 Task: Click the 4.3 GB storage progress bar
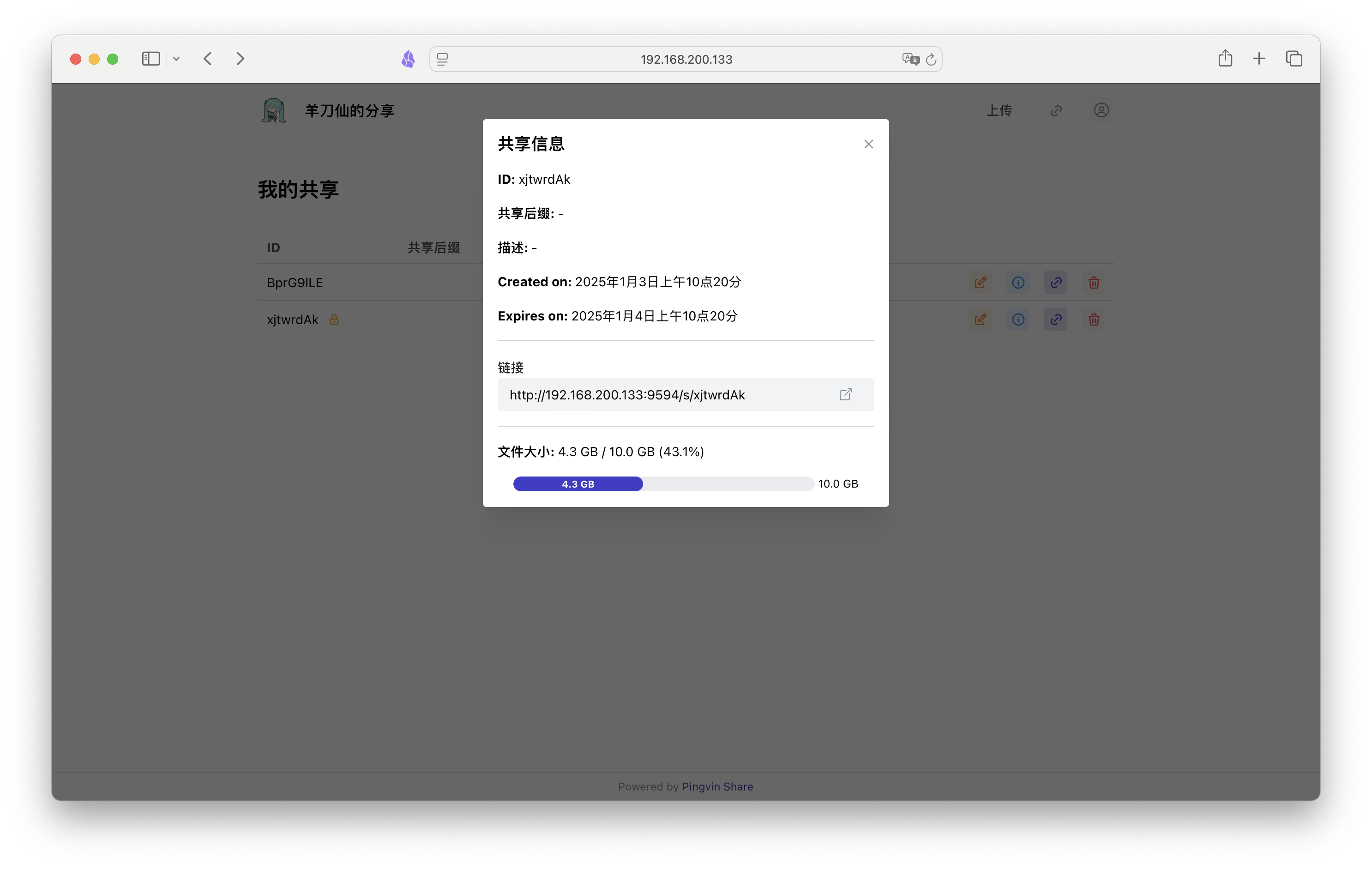[663, 484]
